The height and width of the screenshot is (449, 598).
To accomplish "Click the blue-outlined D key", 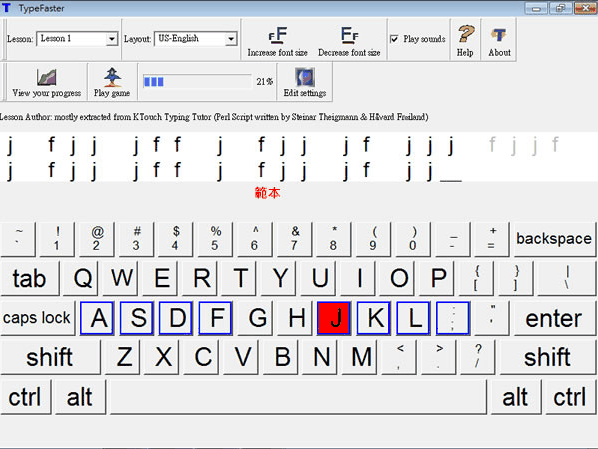I will point(176,318).
